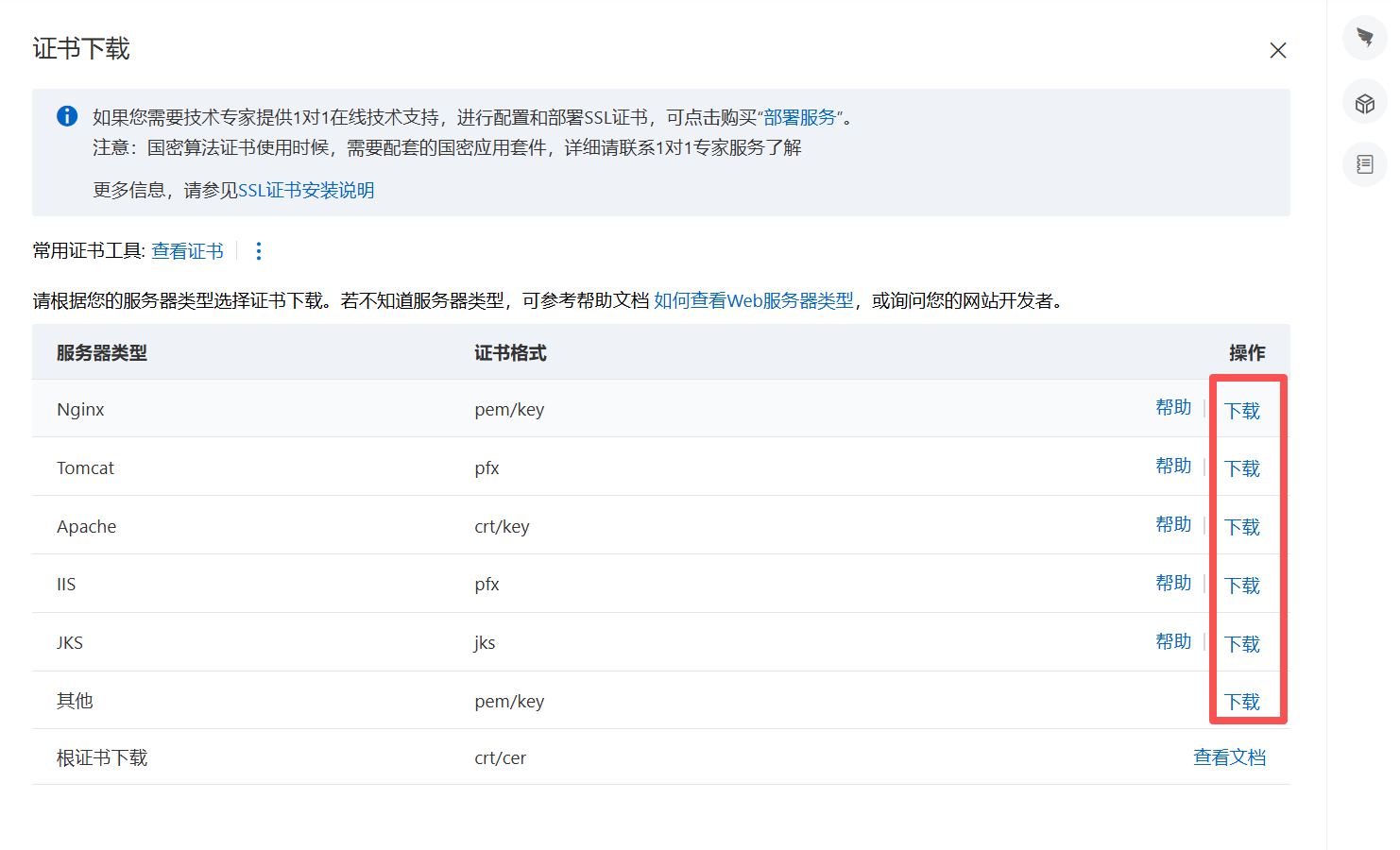The width and height of the screenshot is (1400, 850).
Task: Click the 服务器类型 column header
Action: tap(102, 352)
